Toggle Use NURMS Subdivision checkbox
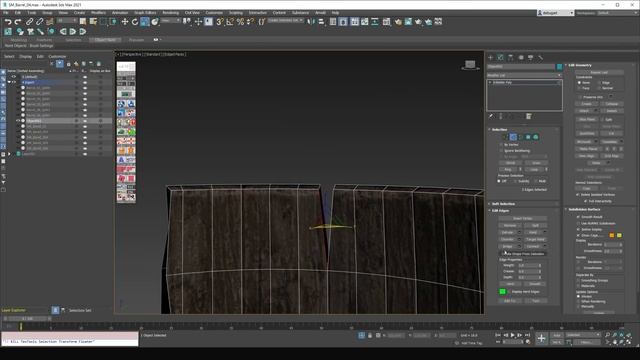 [x=578, y=223]
